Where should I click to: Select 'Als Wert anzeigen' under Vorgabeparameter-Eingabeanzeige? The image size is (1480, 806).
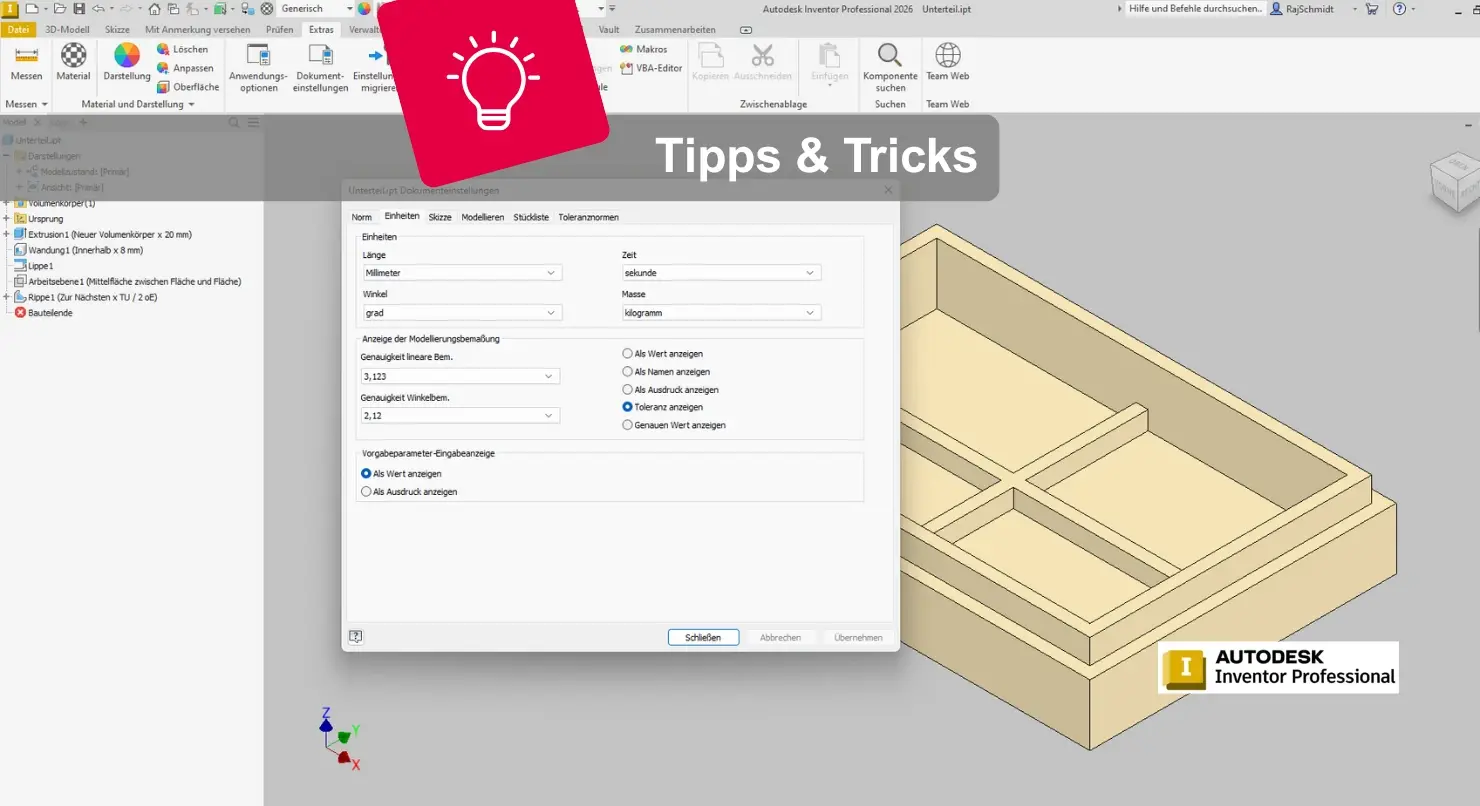click(x=366, y=474)
